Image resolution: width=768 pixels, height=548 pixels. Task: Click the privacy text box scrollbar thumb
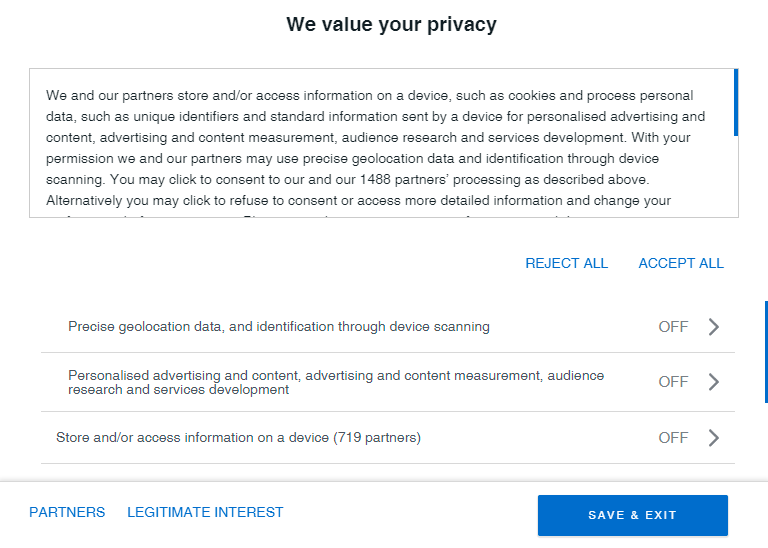(x=736, y=102)
